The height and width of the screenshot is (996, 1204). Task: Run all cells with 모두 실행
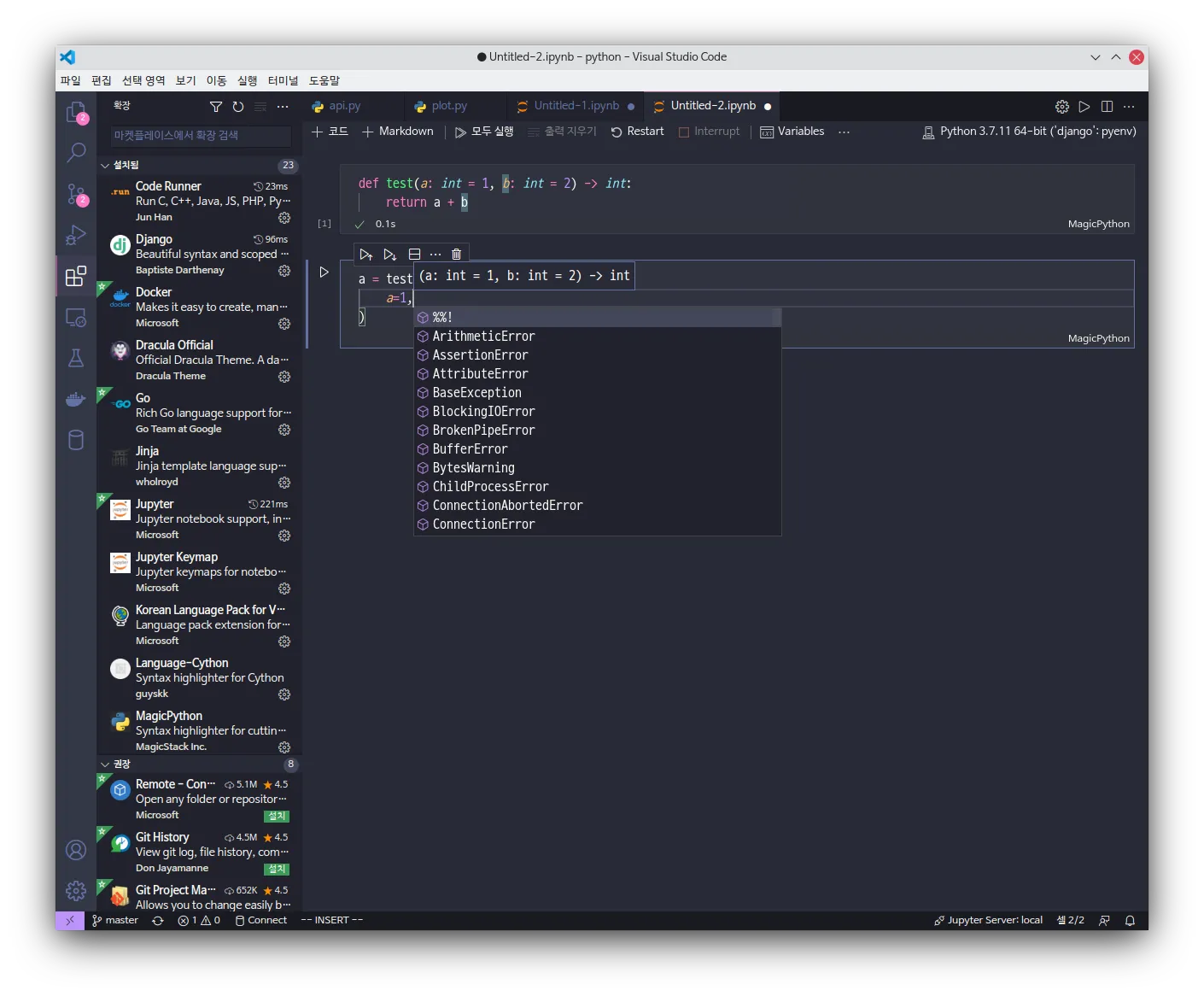click(x=484, y=132)
